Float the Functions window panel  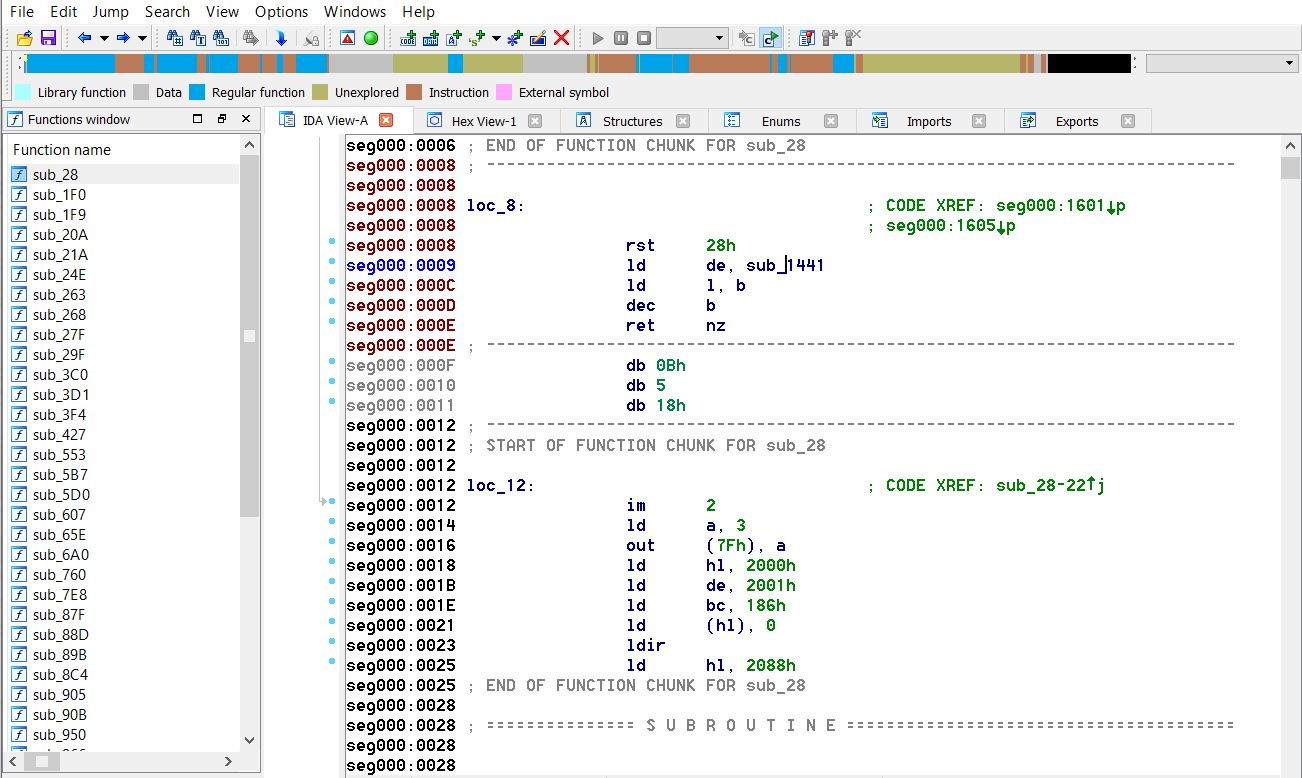222,119
